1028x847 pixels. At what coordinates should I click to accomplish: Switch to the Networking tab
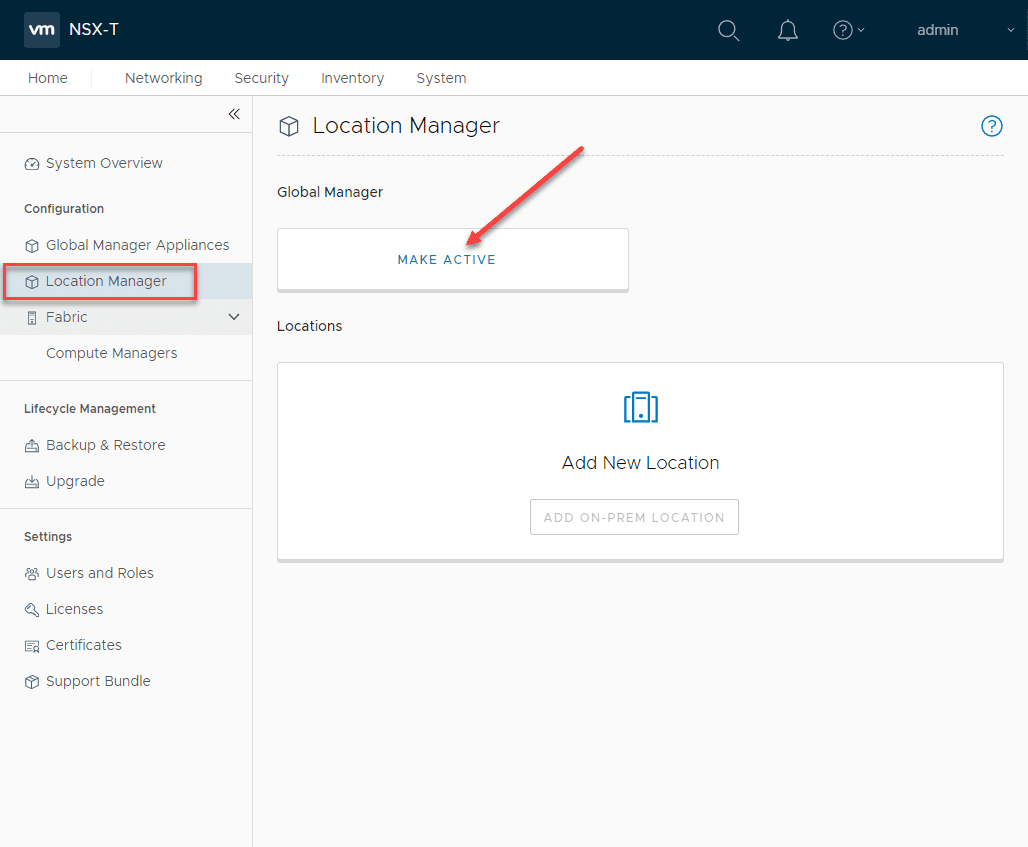coord(163,77)
